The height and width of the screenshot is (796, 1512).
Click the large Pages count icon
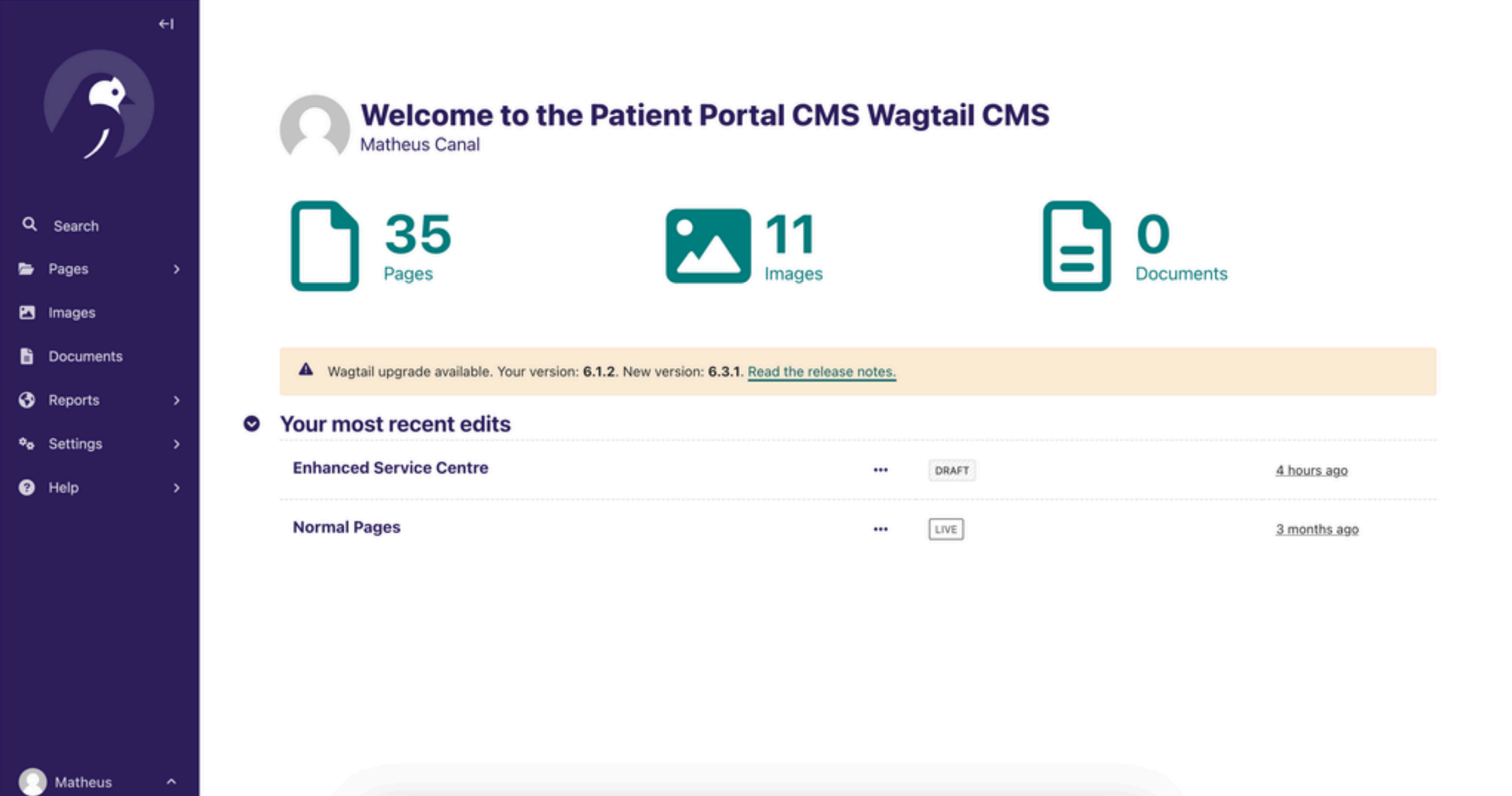point(325,246)
